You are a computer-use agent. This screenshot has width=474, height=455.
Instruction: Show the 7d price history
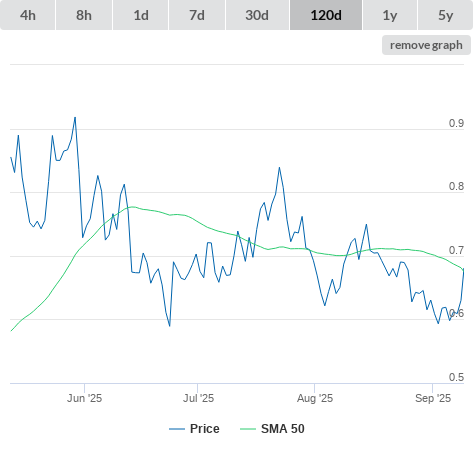pyautogui.click(x=197, y=15)
